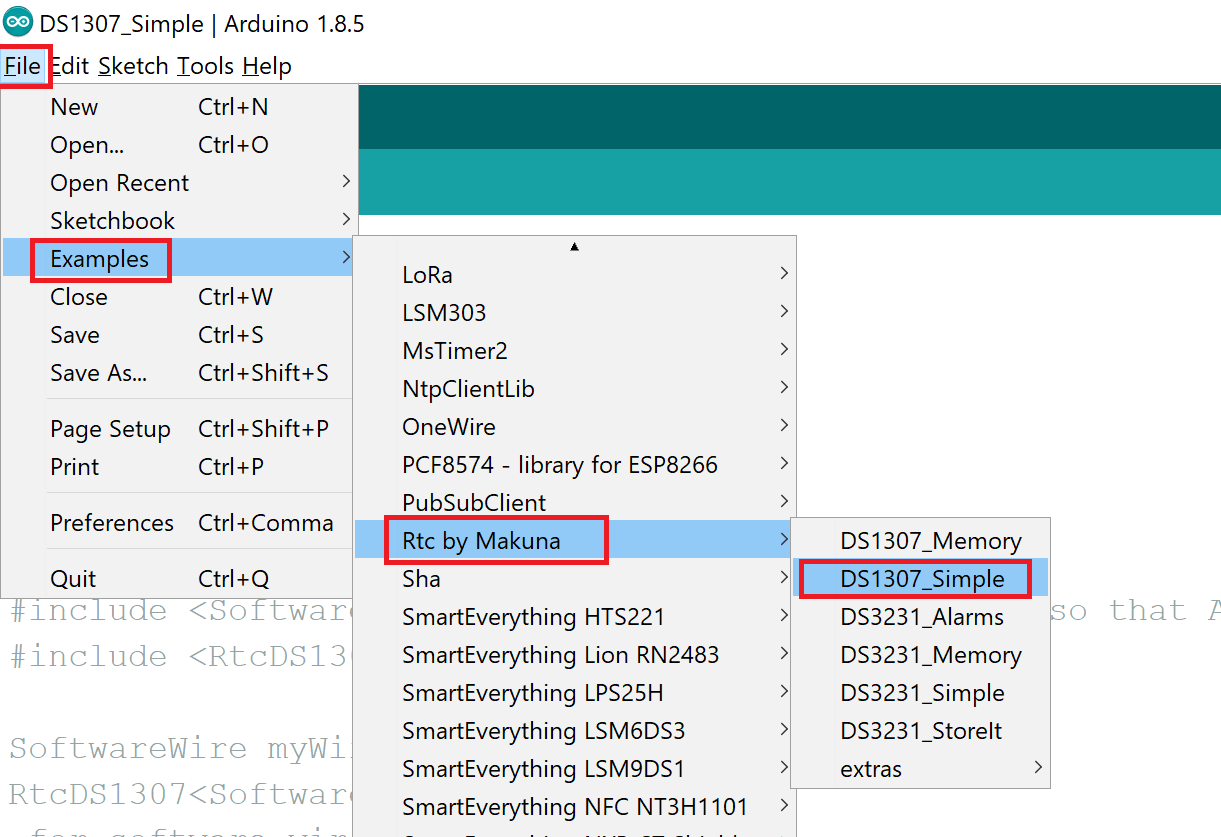
Task: Open the DS3231_Alarms example
Action: pos(920,617)
